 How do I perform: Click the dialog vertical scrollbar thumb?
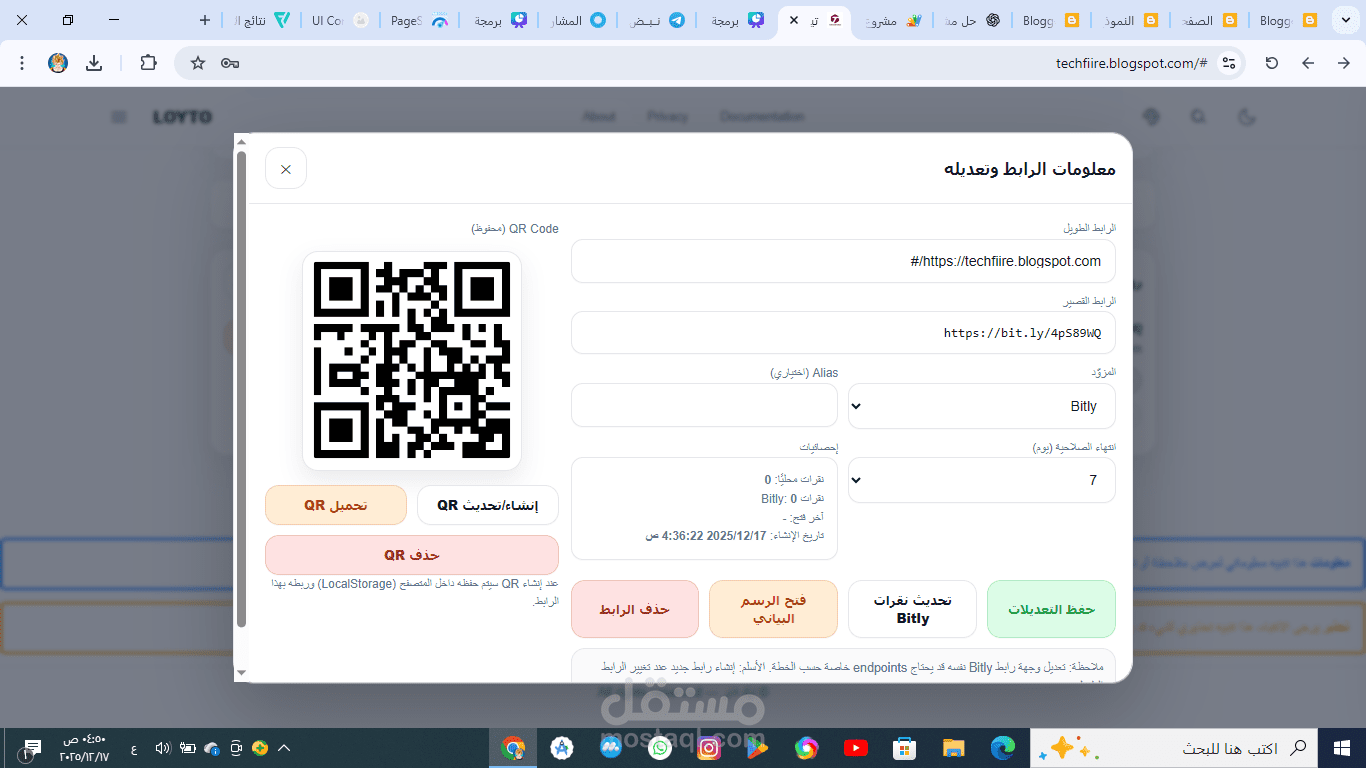(240, 390)
